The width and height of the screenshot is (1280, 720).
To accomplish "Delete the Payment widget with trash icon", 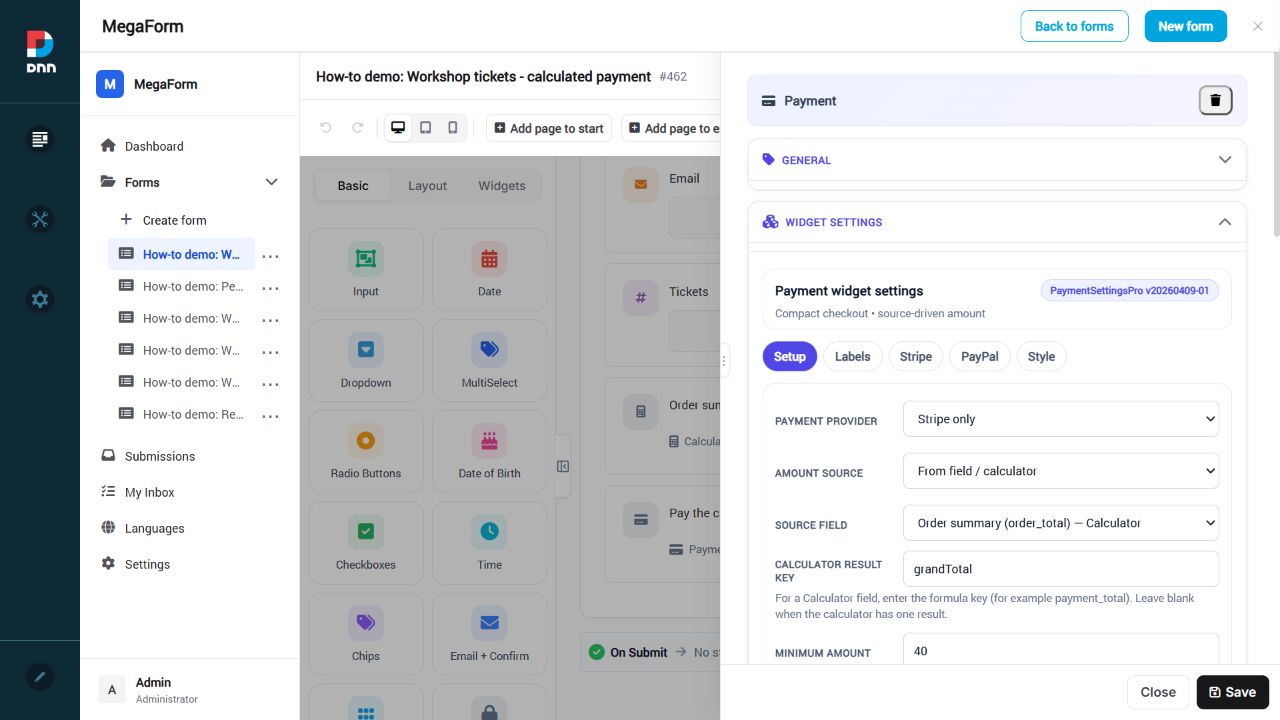I will tap(1215, 100).
